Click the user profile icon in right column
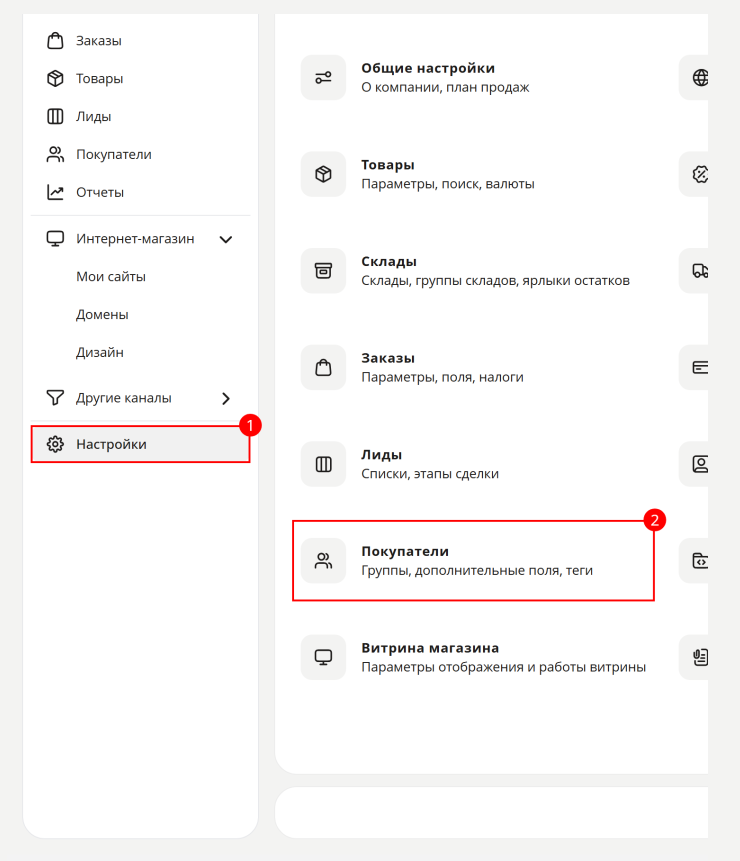The height and width of the screenshot is (861, 740). 699,464
